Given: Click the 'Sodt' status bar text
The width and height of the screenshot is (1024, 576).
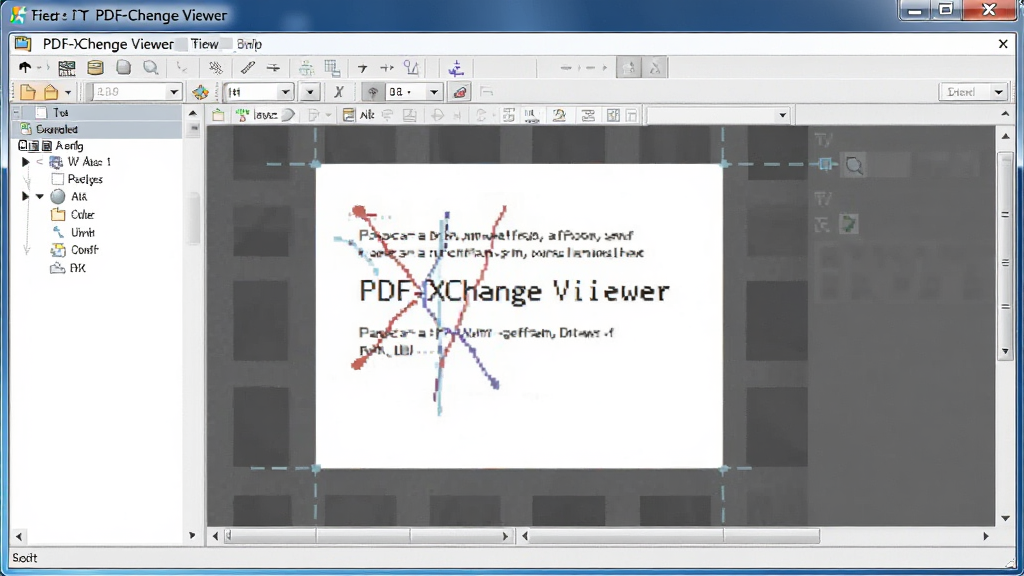Looking at the screenshot, I should tap(24, 558).
